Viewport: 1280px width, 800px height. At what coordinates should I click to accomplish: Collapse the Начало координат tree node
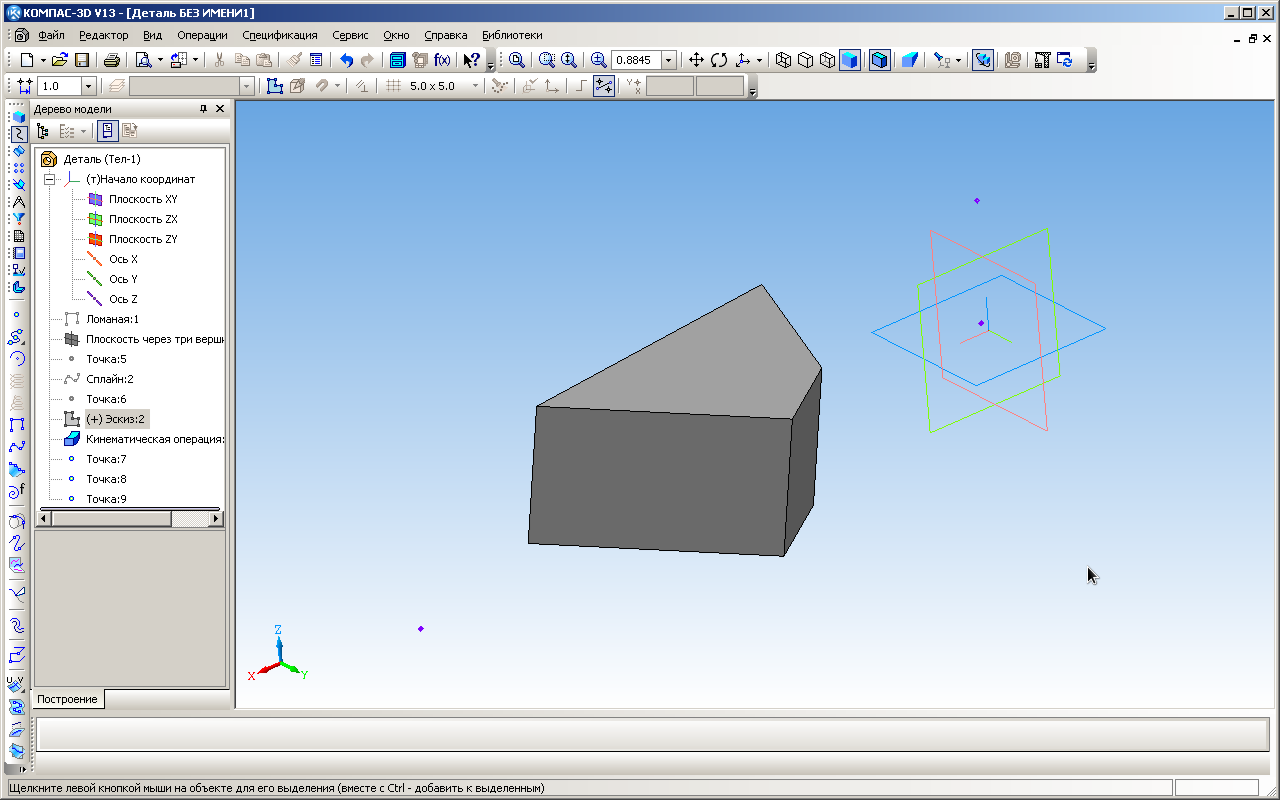coord(47,179)
